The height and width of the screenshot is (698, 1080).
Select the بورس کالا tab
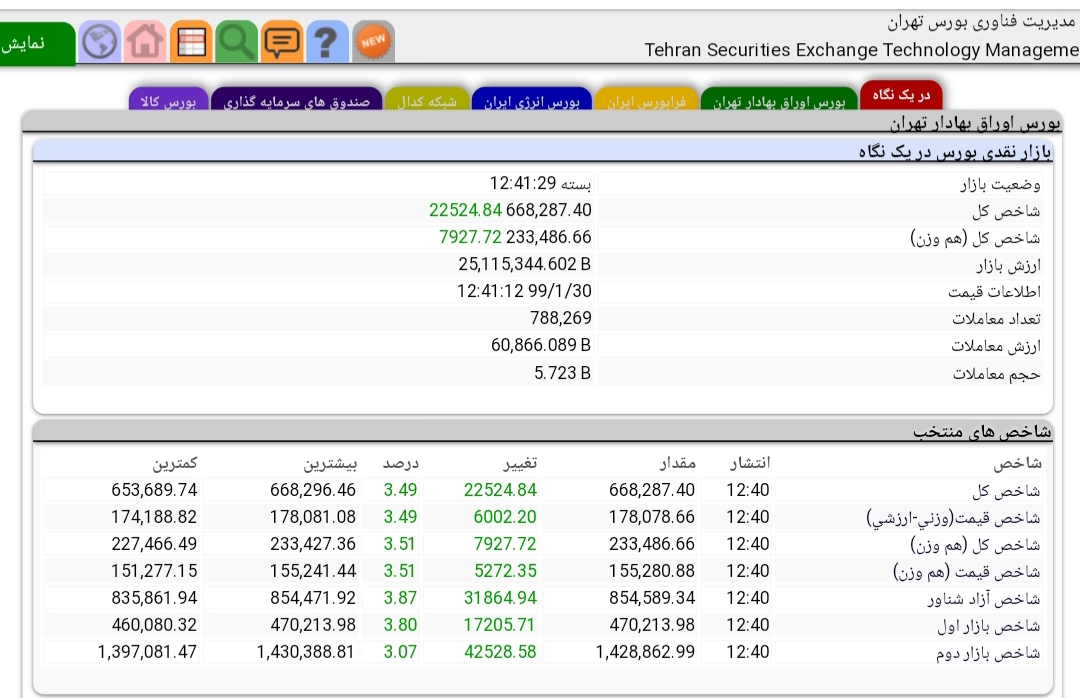tap(168, 100)
